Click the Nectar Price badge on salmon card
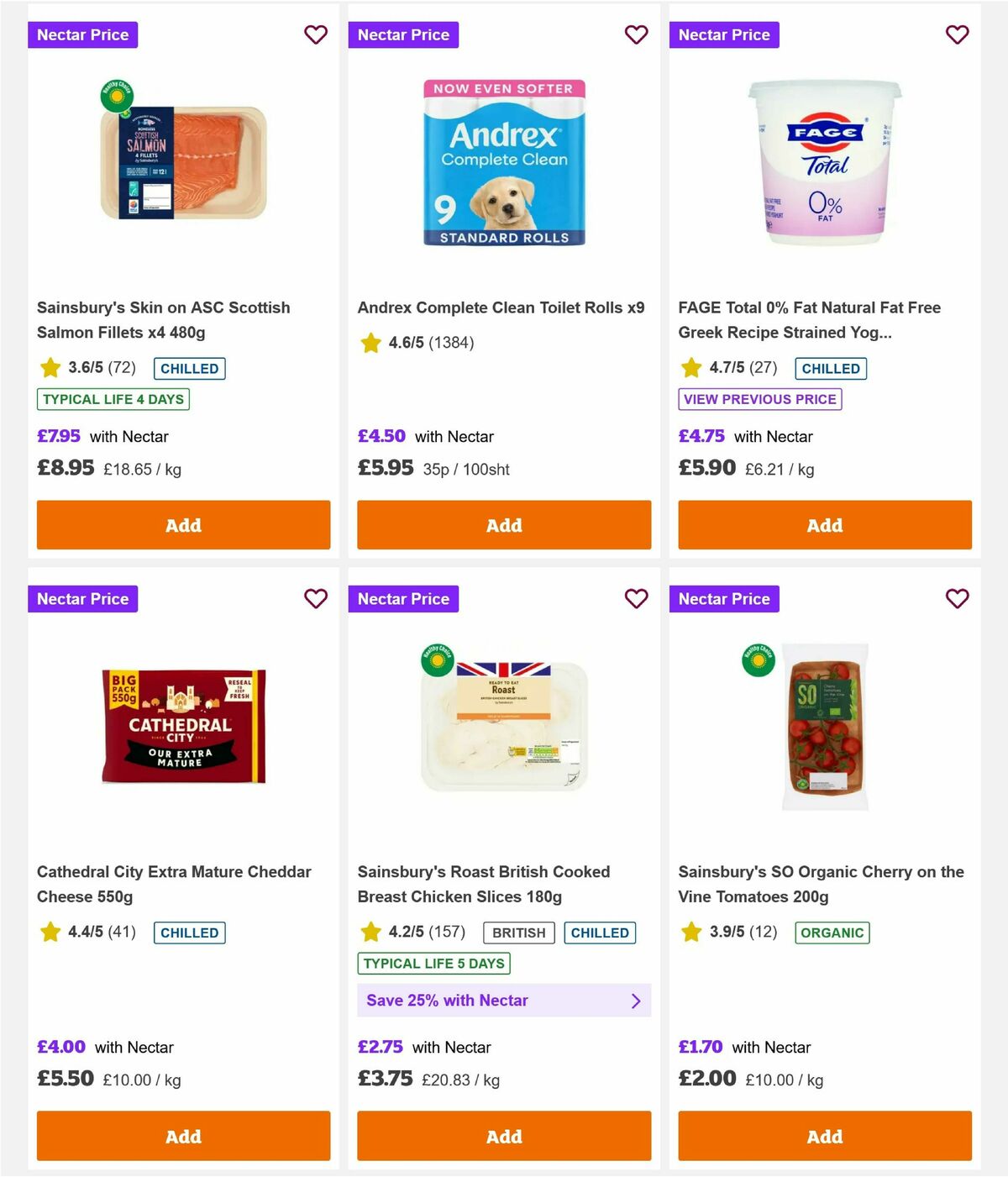Image resolution: width=1008 pixels, height=1177 pixels. pos(83,34)
